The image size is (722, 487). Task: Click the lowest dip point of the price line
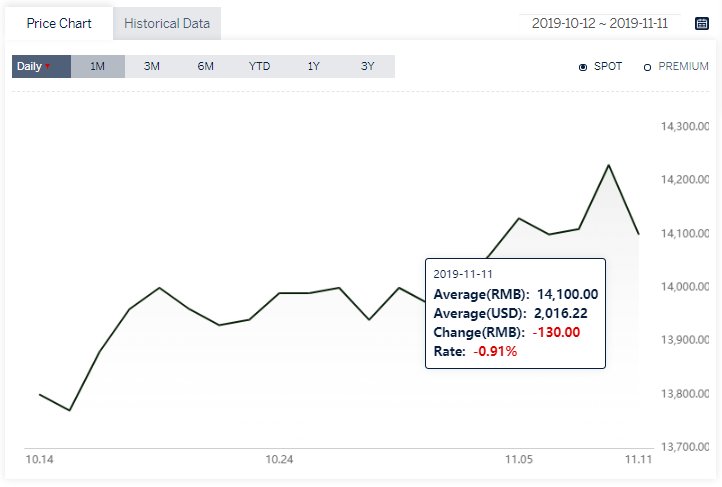70,410
